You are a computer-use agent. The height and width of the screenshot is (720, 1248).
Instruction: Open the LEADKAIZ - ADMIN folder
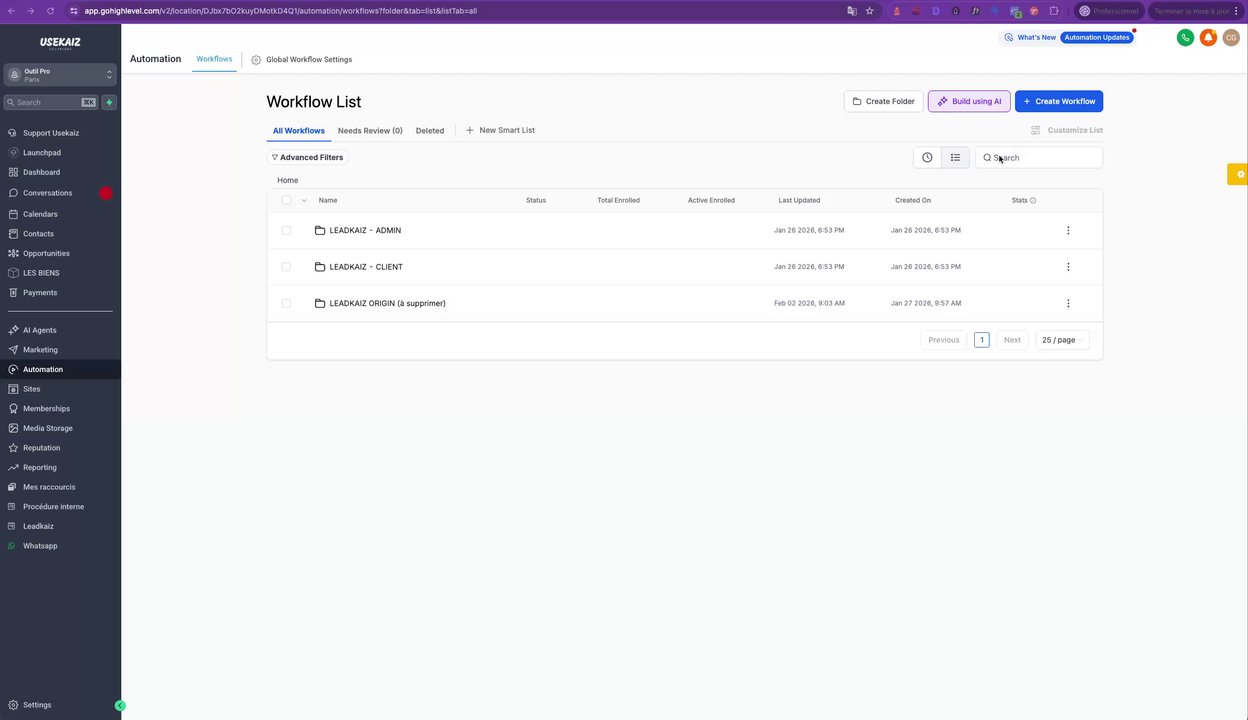[x=365, y=231]
